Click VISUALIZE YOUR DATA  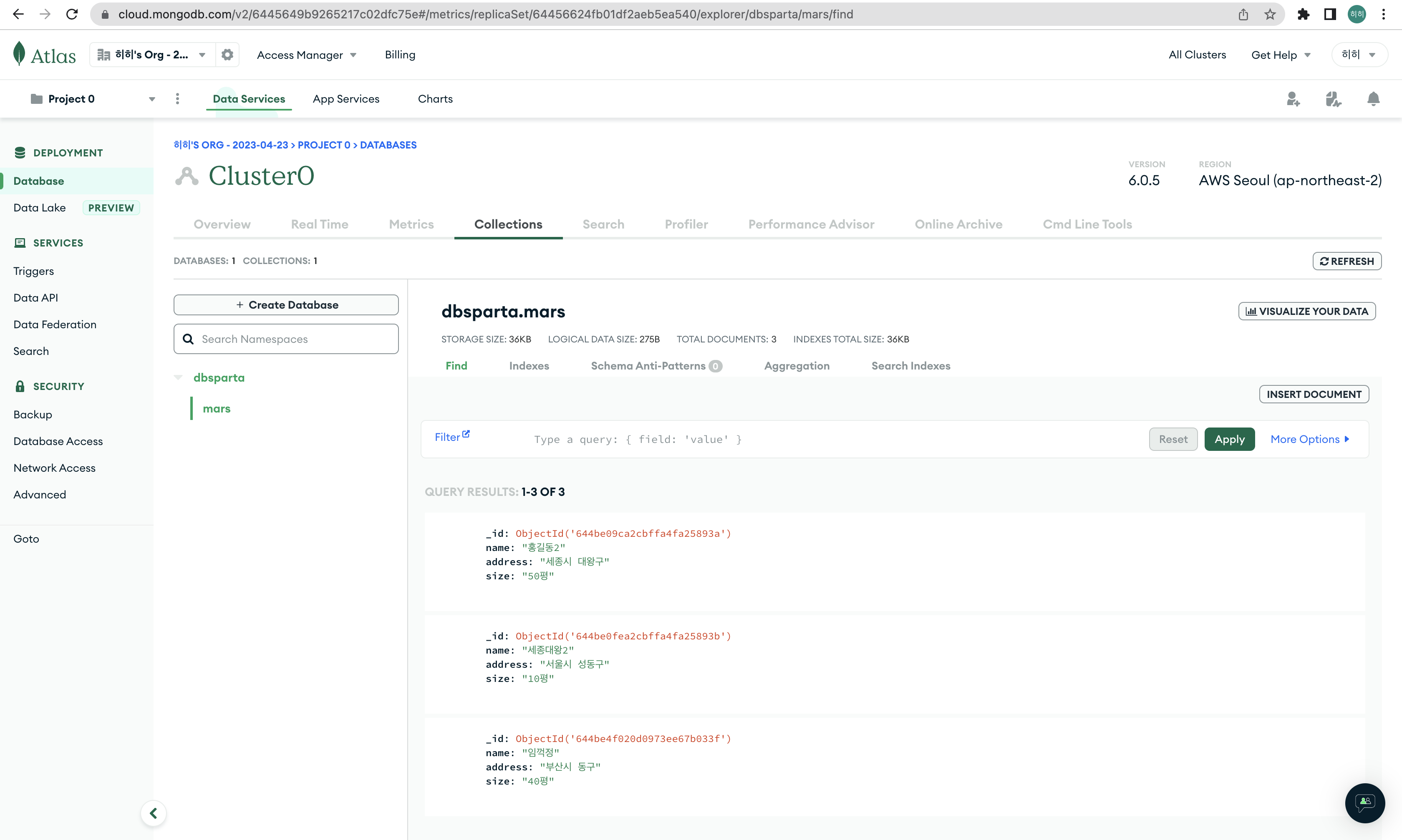1306,311
